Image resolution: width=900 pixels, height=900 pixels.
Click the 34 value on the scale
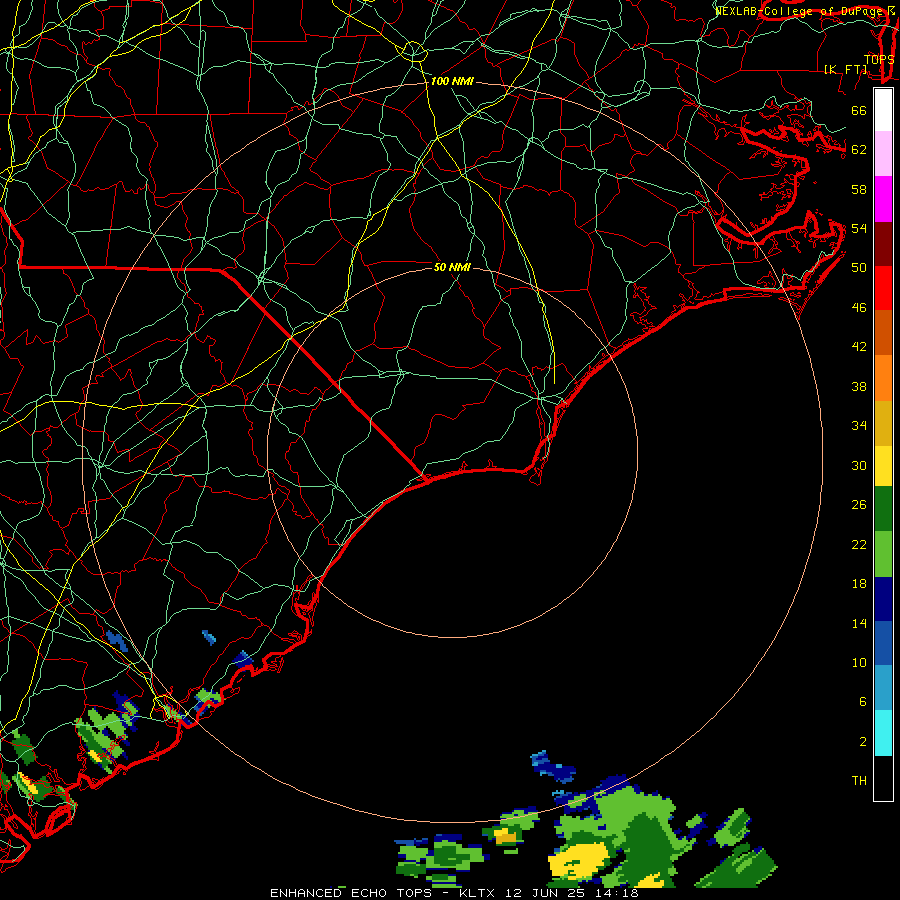pos(859,425)
